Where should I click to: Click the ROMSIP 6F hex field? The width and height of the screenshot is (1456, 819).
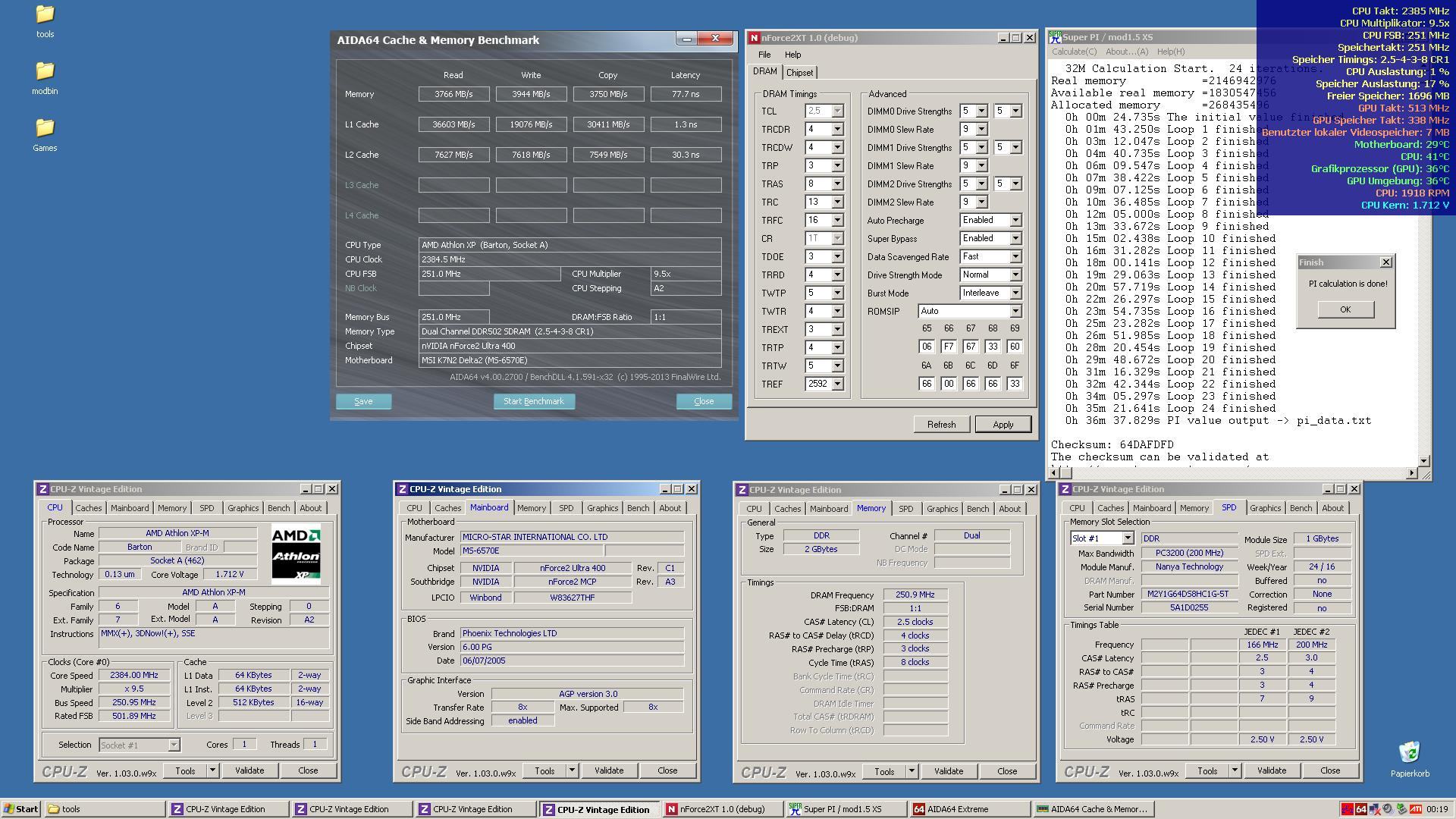click(x=1014, y=384)
